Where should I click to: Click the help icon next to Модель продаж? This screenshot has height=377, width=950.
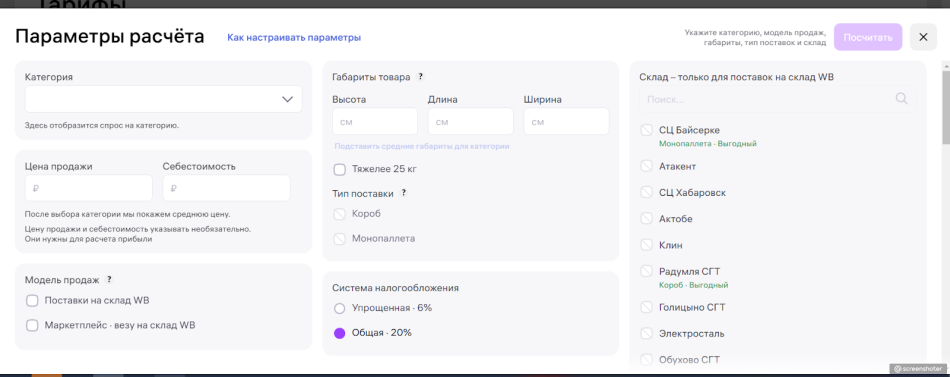pos(109,279)
